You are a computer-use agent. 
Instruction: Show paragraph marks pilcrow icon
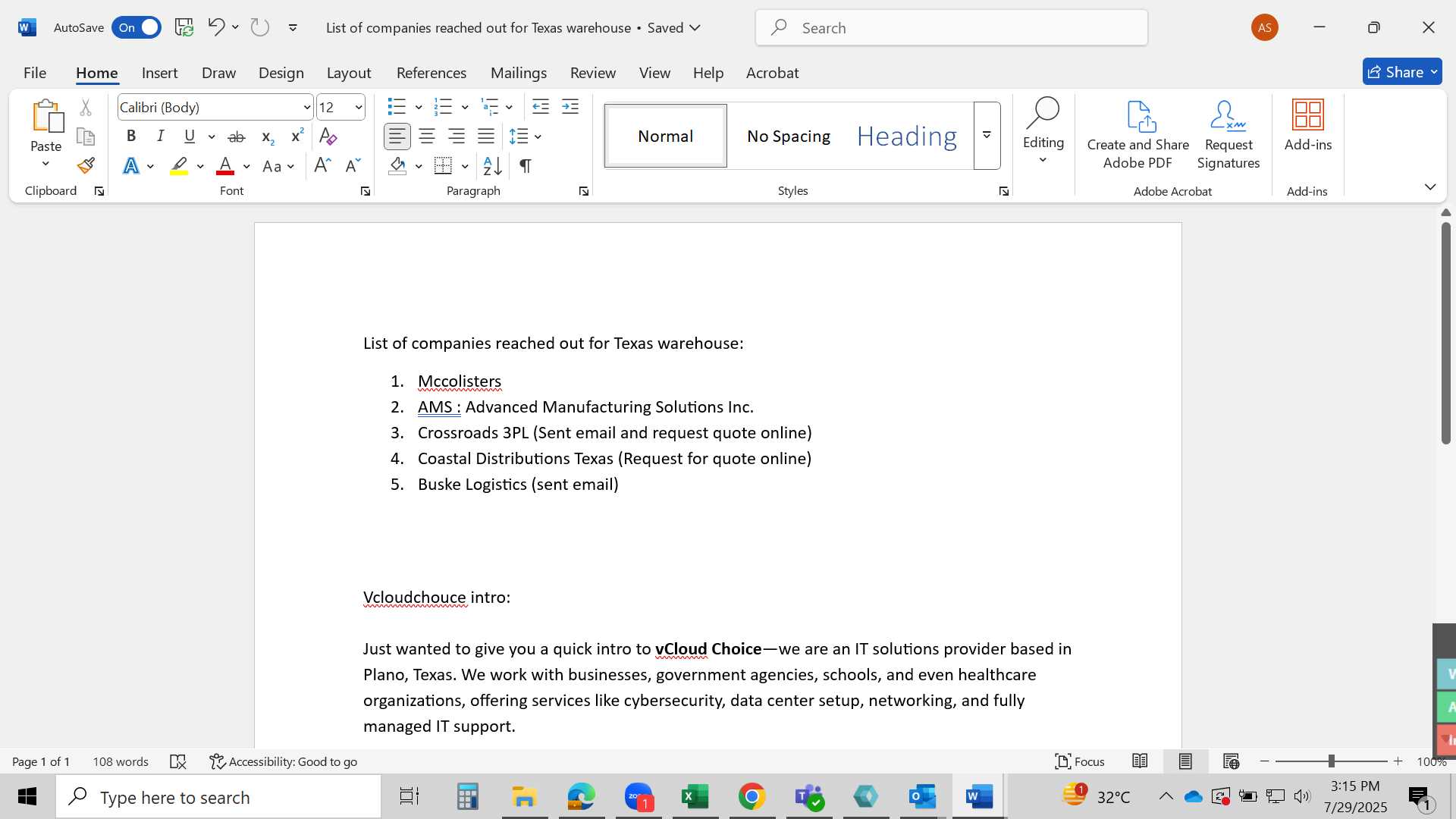click(x=525, y=165)
